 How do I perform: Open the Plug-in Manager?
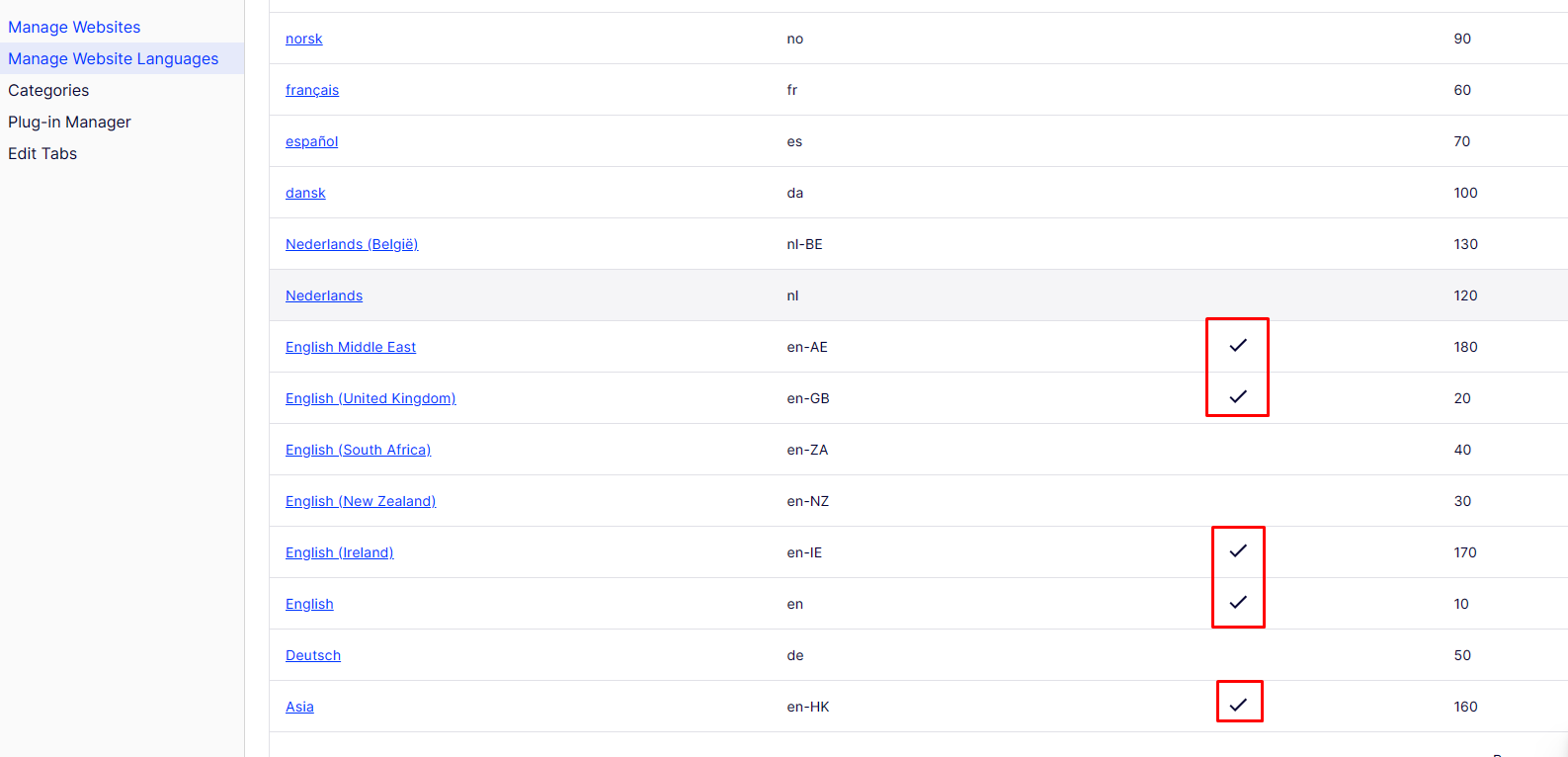click(69, 122)
